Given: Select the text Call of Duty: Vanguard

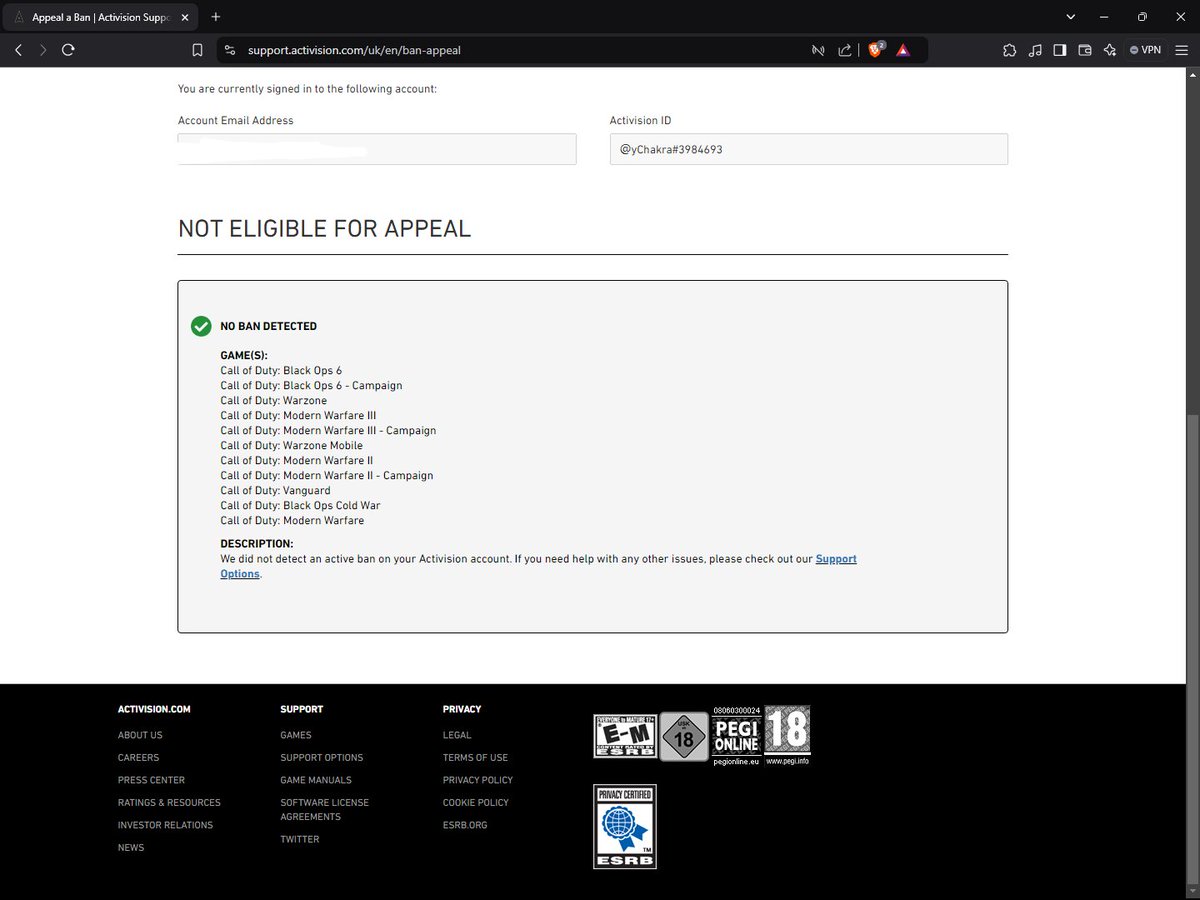Looking at the screenshot, I should point(275,491).
